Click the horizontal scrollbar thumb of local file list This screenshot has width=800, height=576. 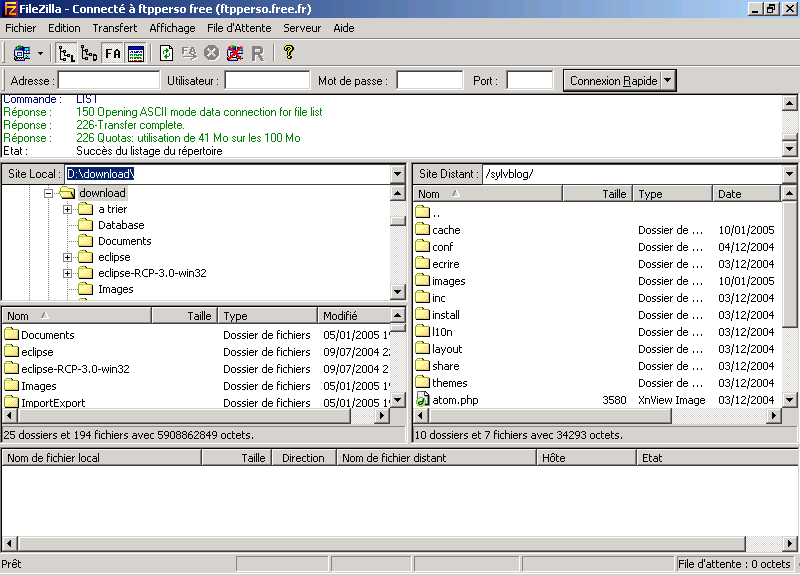[x=184, y=416]
